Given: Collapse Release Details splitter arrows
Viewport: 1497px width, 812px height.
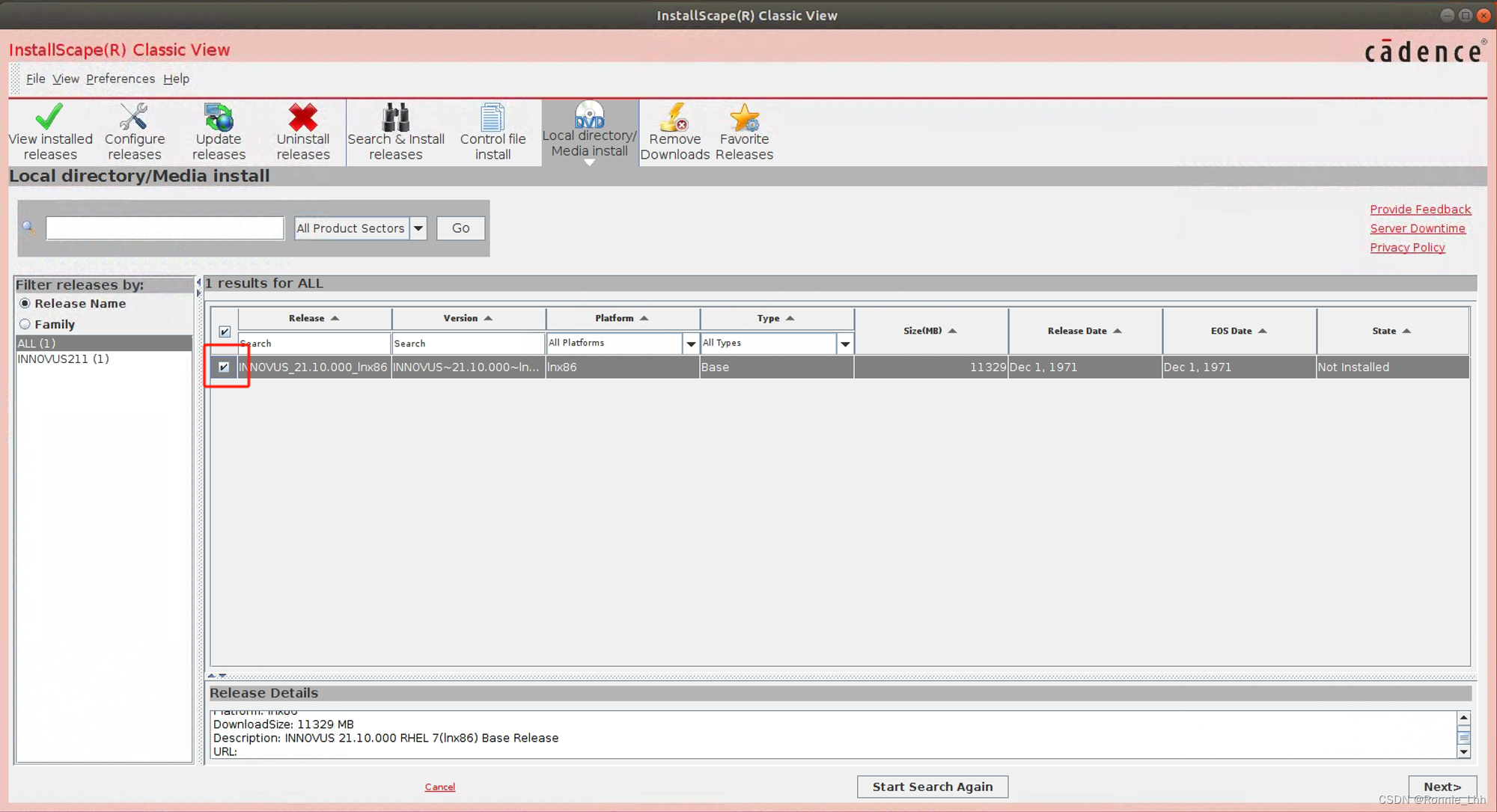Looking at the screenshot, I should pyautogui.click(x=217, y=675).
